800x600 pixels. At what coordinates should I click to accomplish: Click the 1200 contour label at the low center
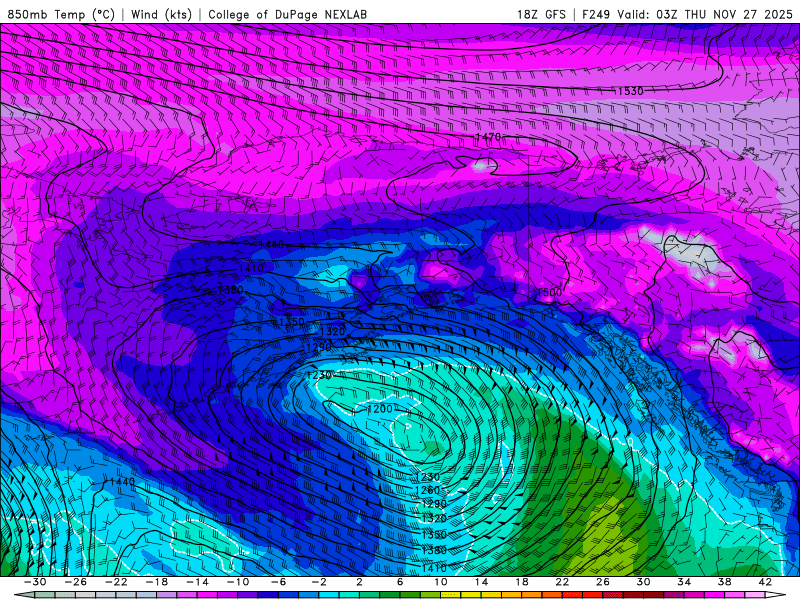click(x=380, y=409)
